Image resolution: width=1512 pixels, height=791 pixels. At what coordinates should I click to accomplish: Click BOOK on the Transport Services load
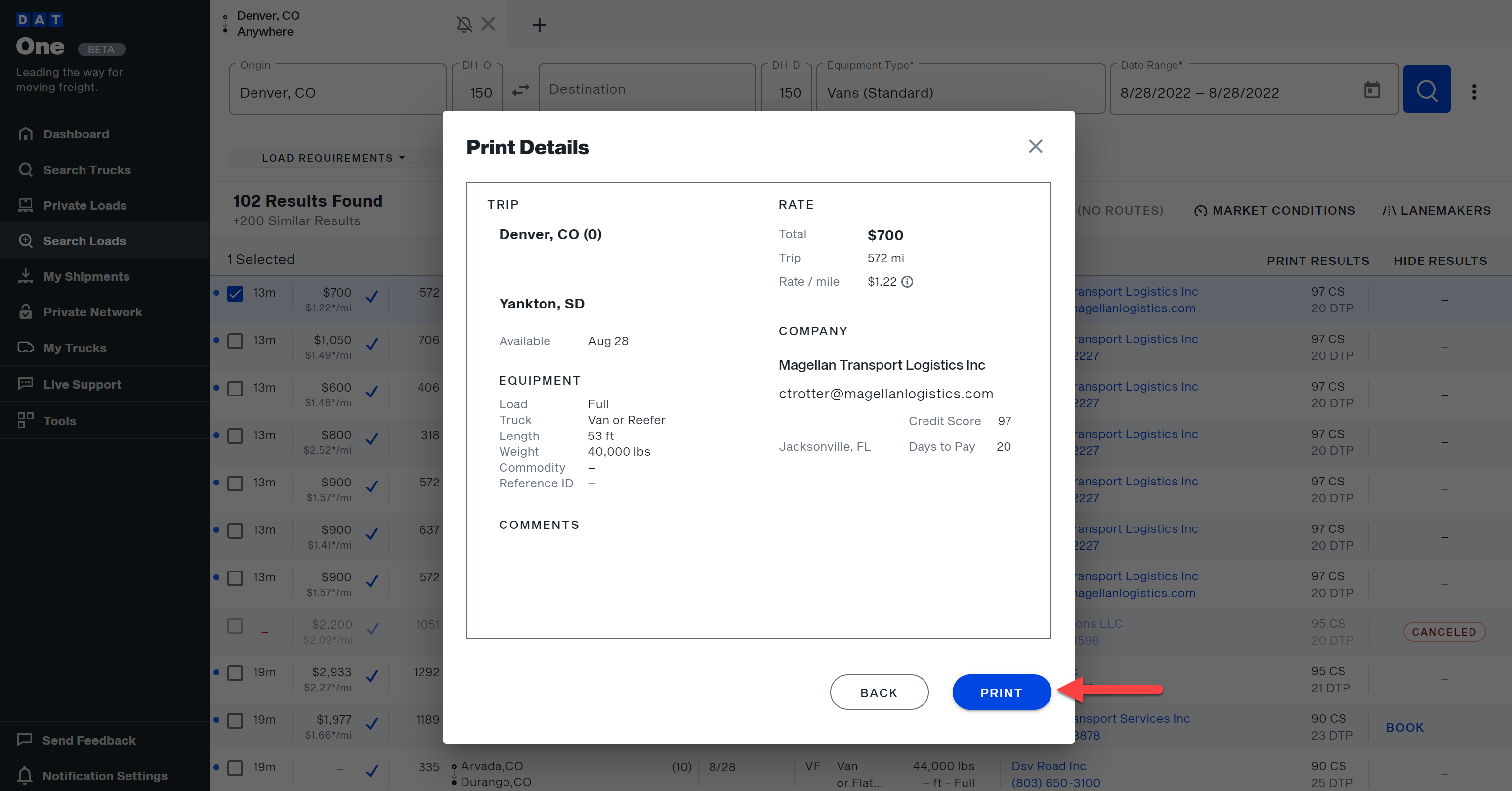pos(1405,727)
